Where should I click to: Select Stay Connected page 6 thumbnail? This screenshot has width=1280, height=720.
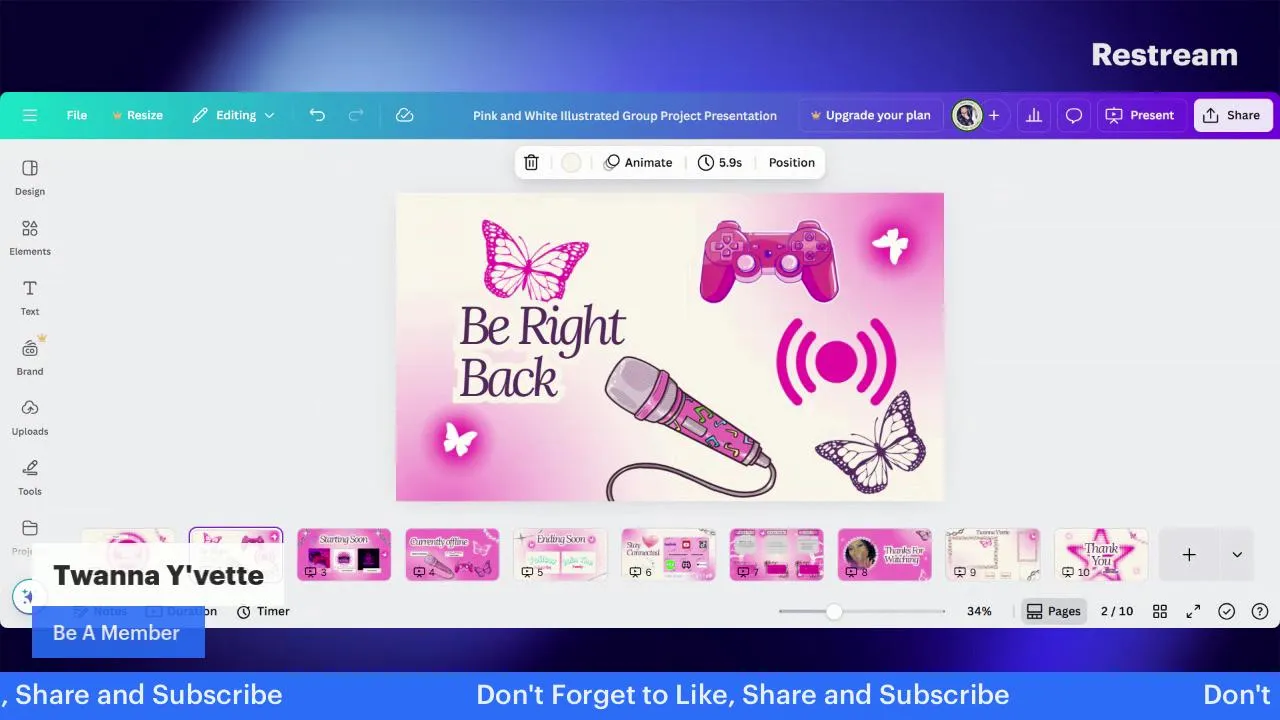(x=668, y=554)
